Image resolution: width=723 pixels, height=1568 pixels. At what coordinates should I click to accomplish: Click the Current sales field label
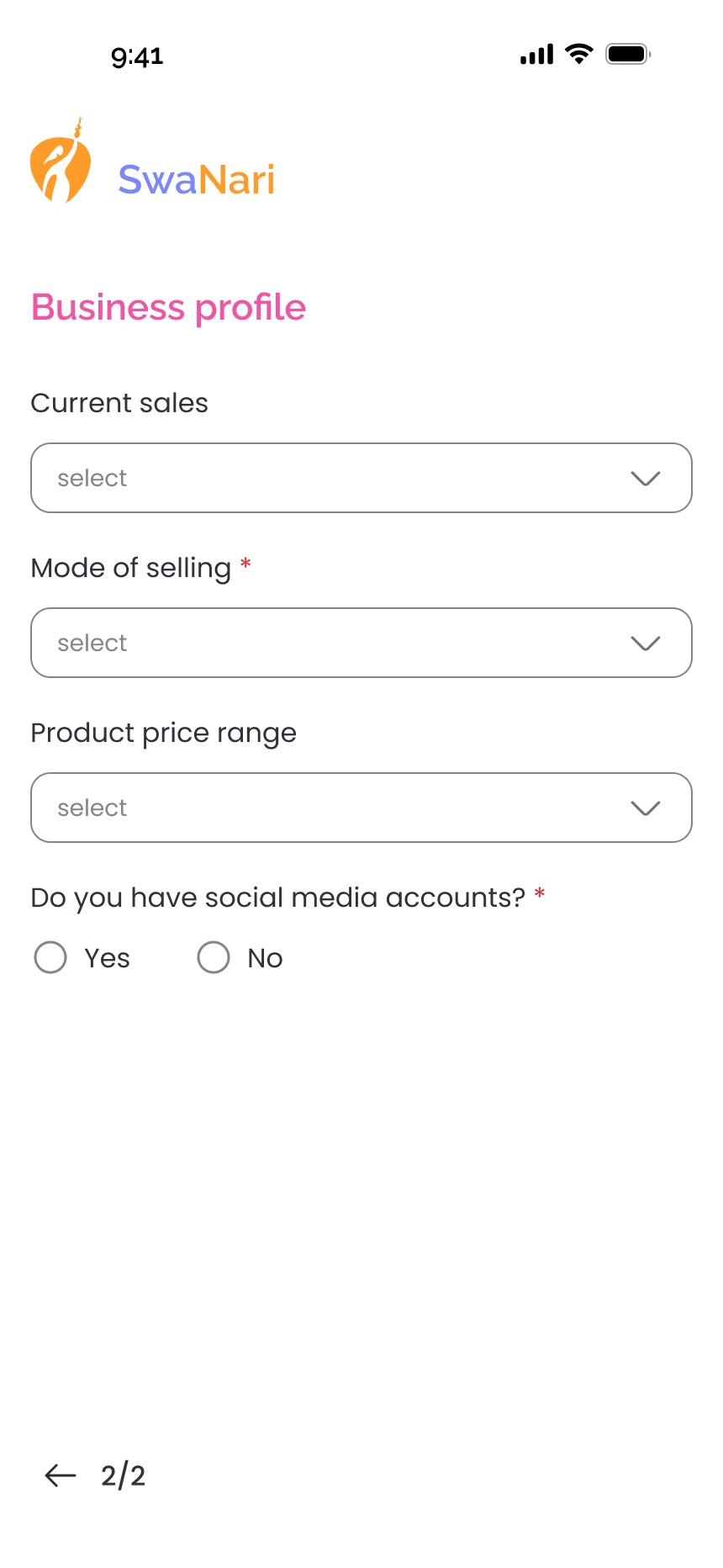point(119,403)
